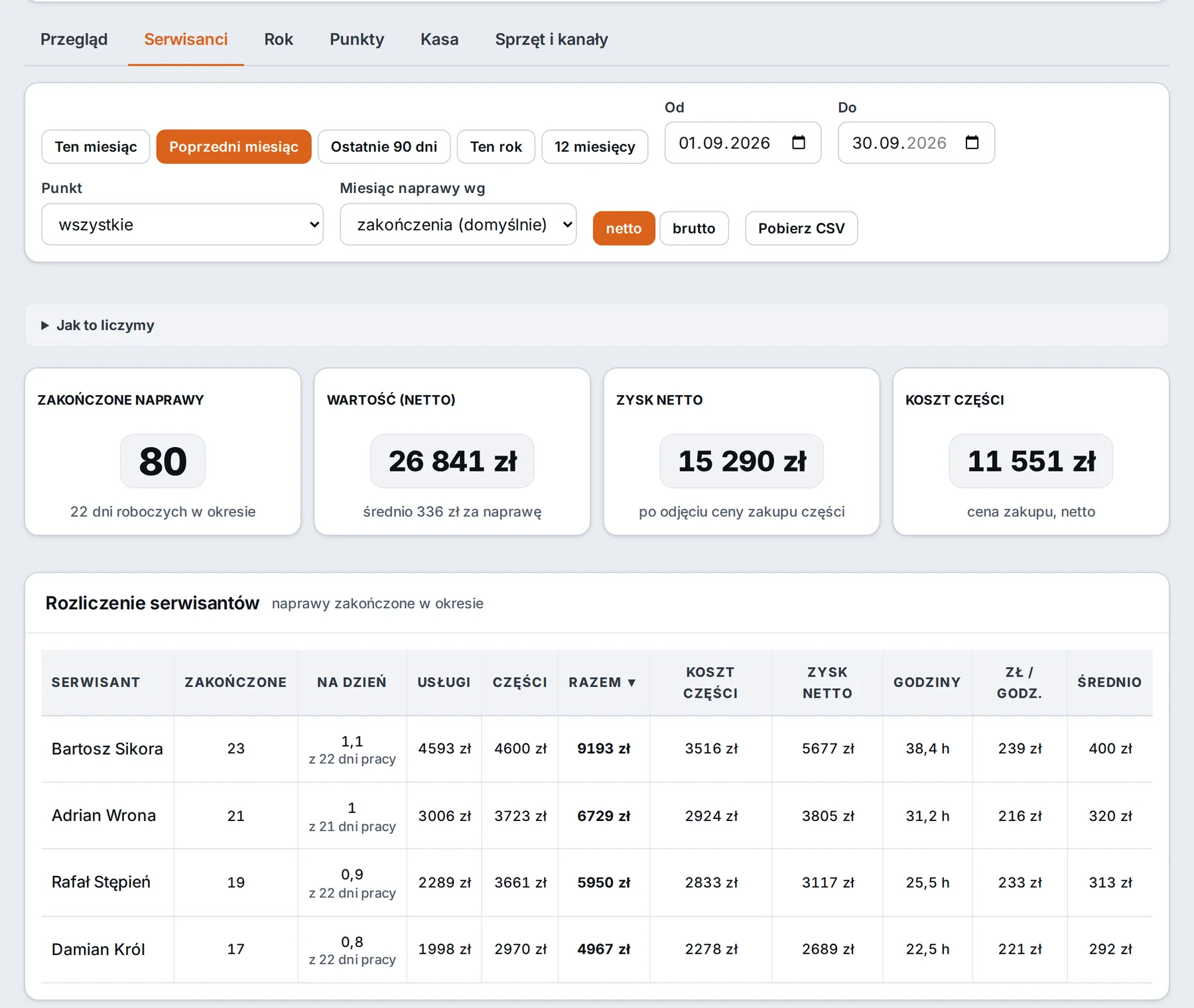Click Bartosz Sikora's 9193 zł total
Viewport: 1194px width, 1008px height.
tap(604, 749)
